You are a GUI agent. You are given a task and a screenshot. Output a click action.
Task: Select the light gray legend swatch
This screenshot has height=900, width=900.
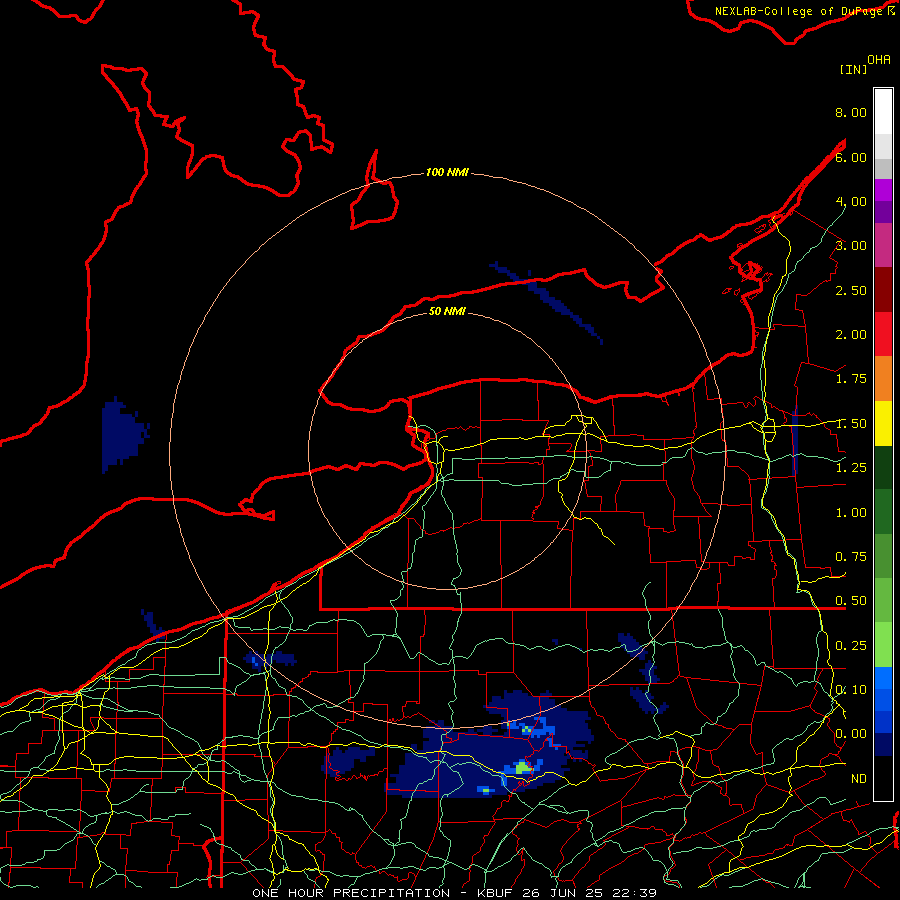tap(883, 146)
